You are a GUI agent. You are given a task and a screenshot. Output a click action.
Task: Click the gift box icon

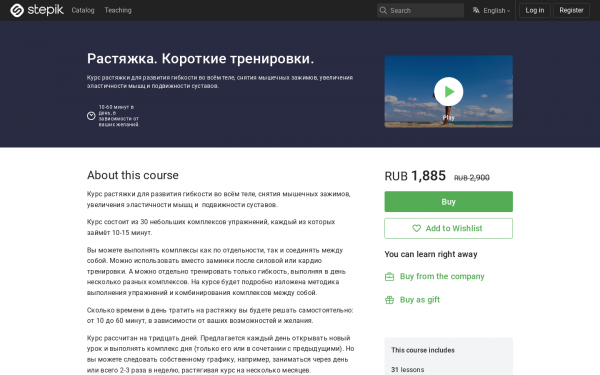(389, 300)
